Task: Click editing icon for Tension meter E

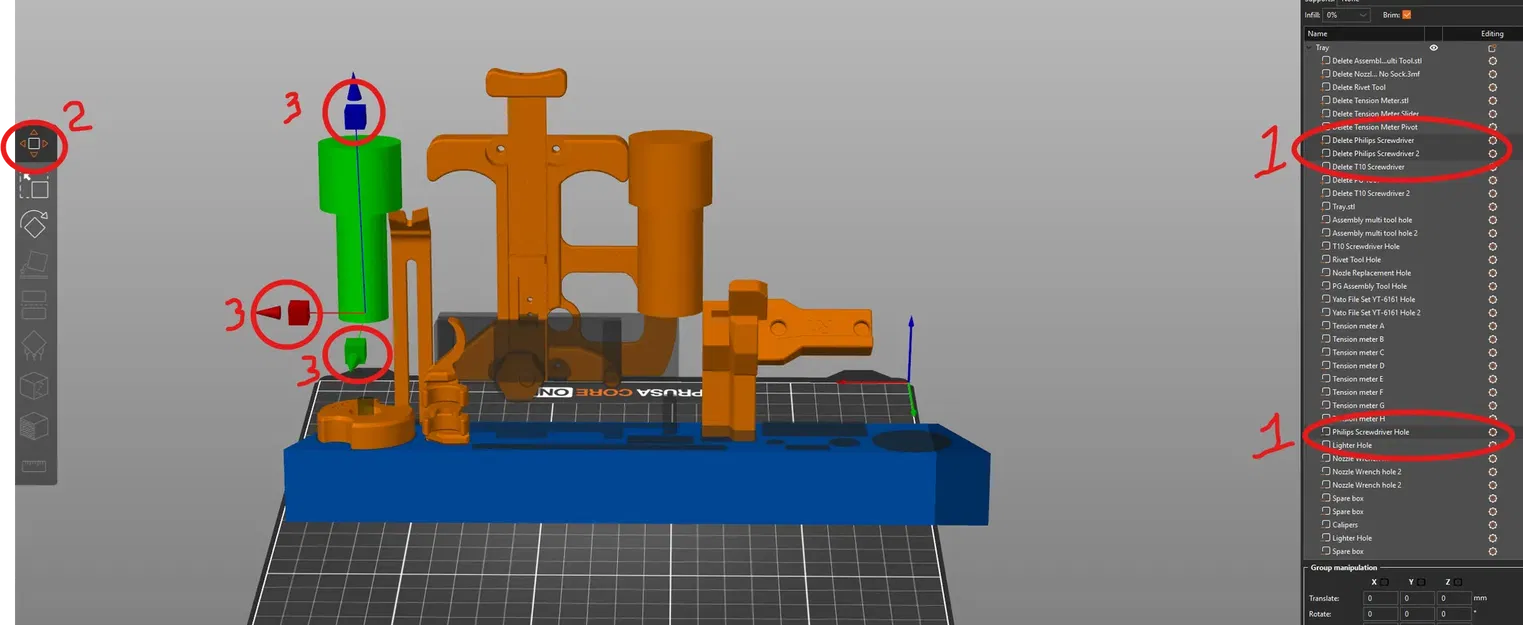Action: tap(1492, 379)
